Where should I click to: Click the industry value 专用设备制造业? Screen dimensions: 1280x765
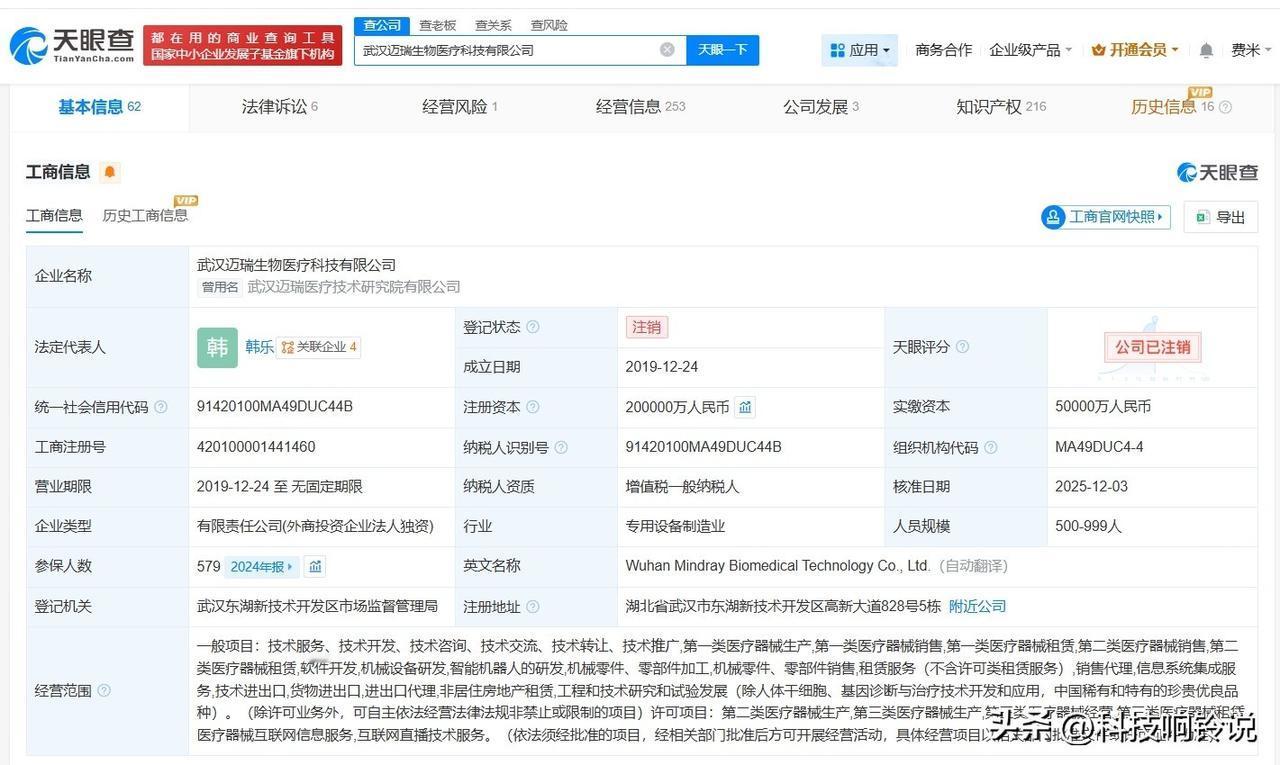point(675,527)
